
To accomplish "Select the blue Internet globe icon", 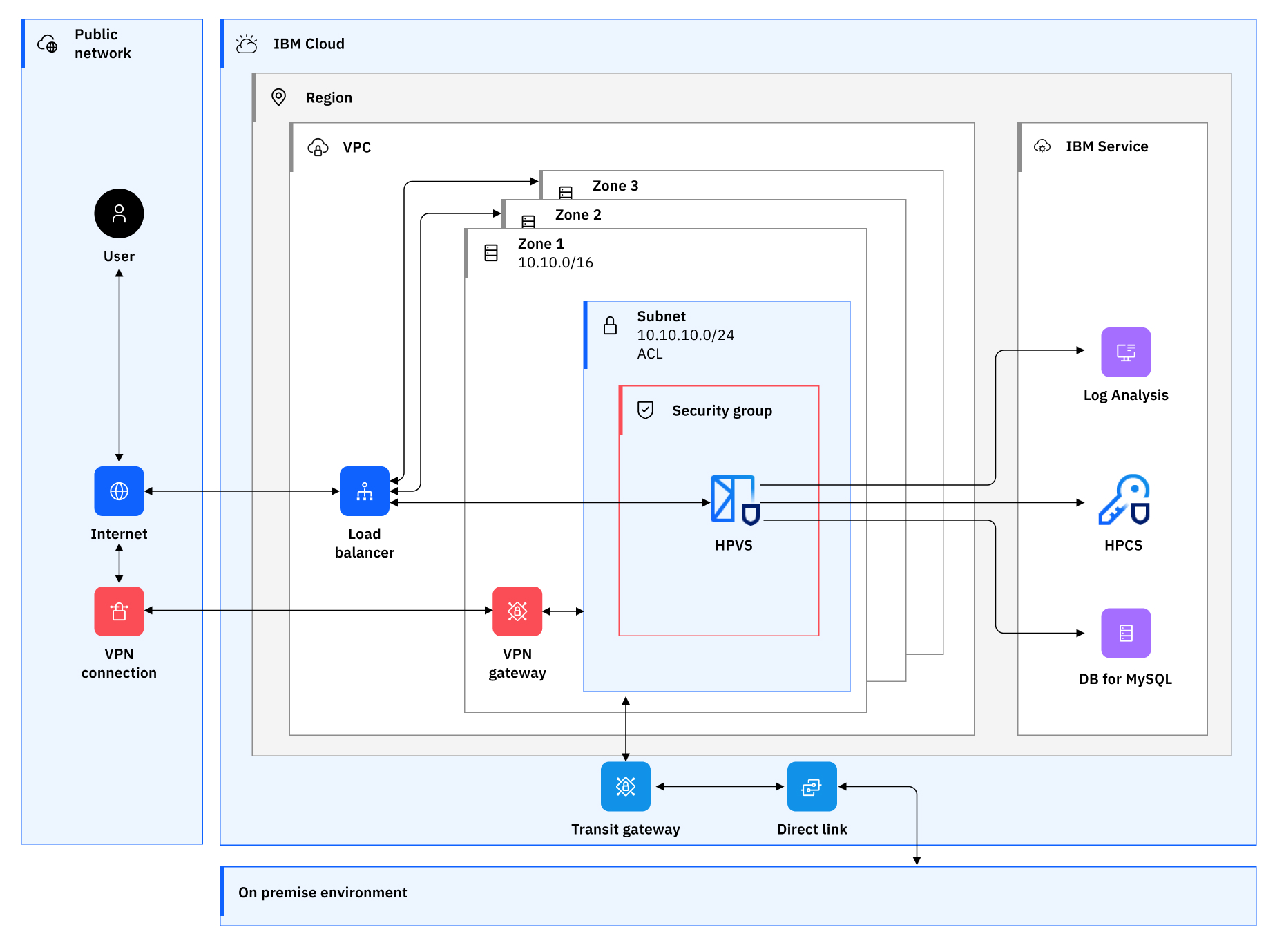I will click(119, 491).
